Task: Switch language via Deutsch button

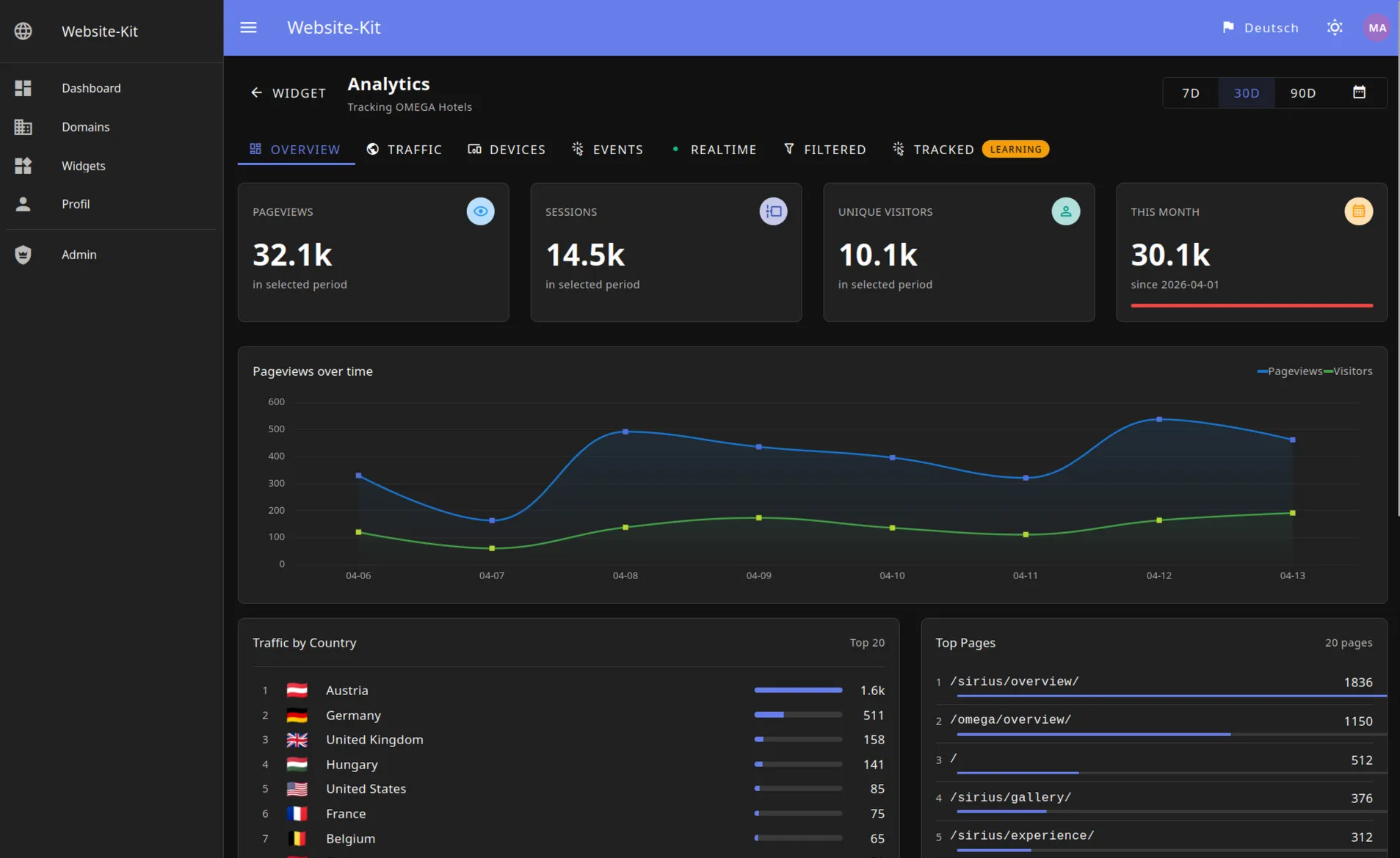Action: (1261, 27)
